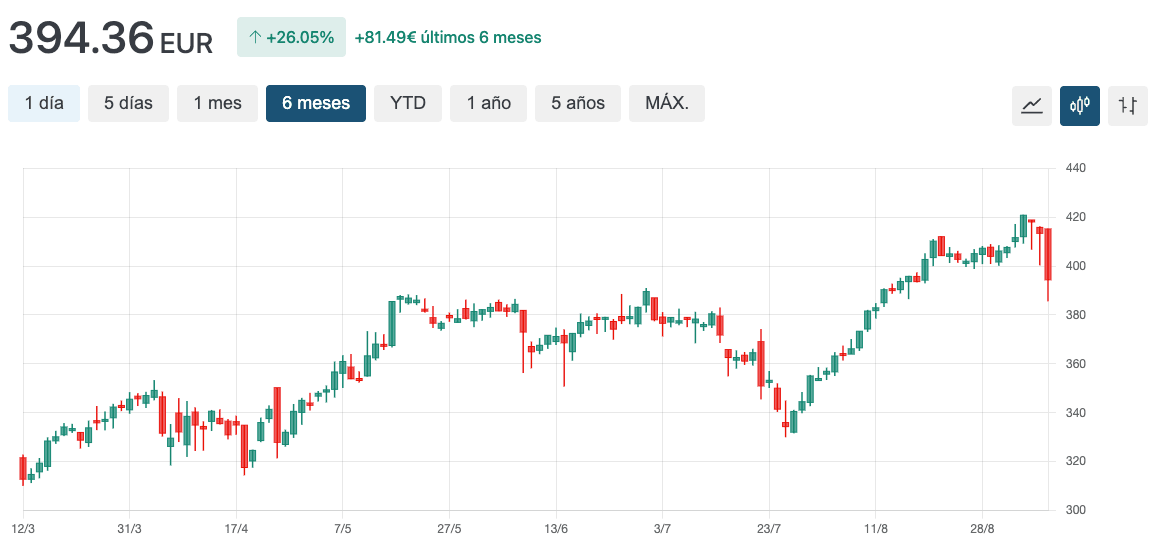This screenshot has height=542, width=1154.
Task: Click the 300 value on price axis
Action: (1076, 510)
